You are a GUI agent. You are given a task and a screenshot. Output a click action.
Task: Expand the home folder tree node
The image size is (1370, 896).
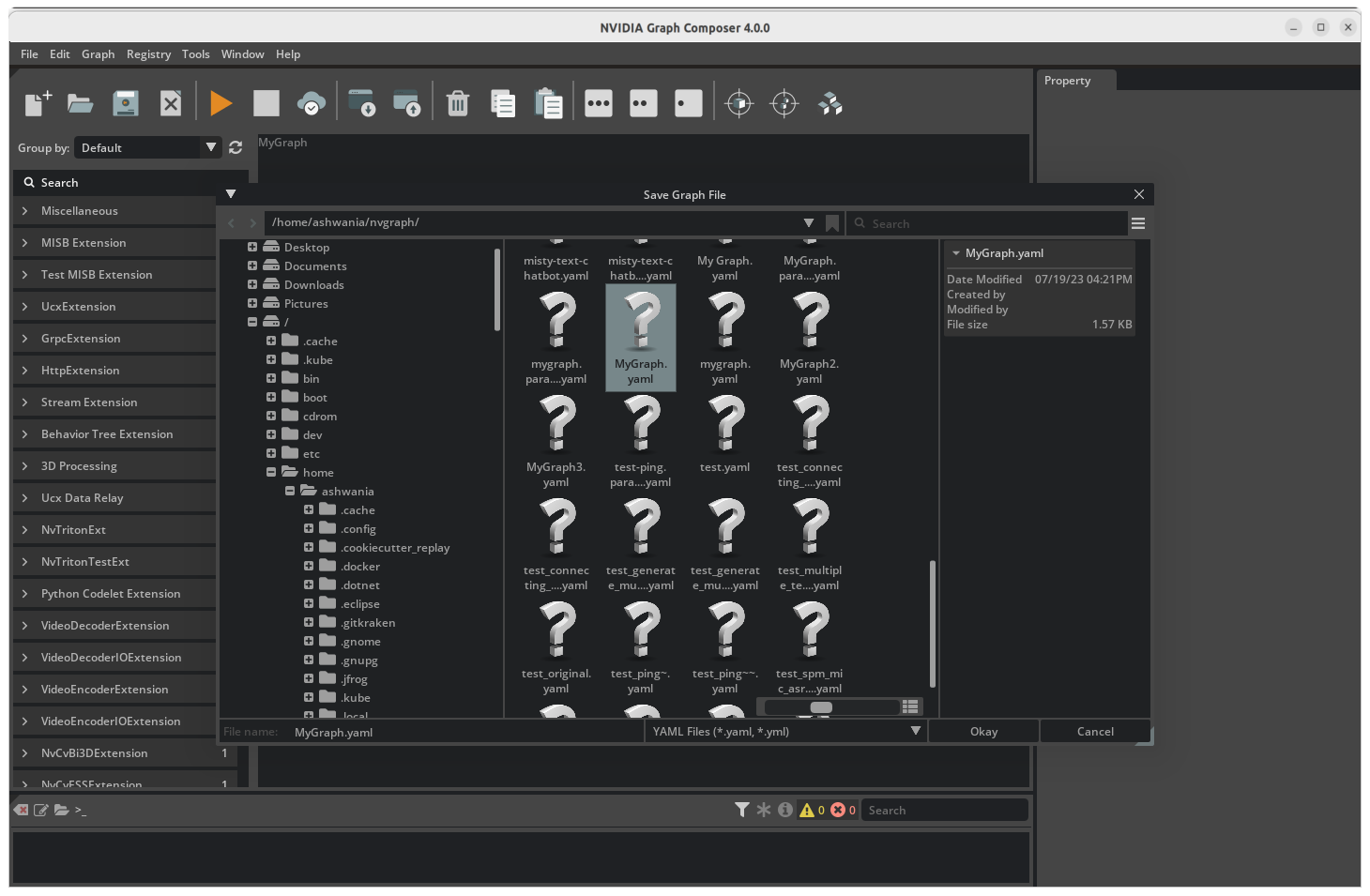[x=271, y=472]
